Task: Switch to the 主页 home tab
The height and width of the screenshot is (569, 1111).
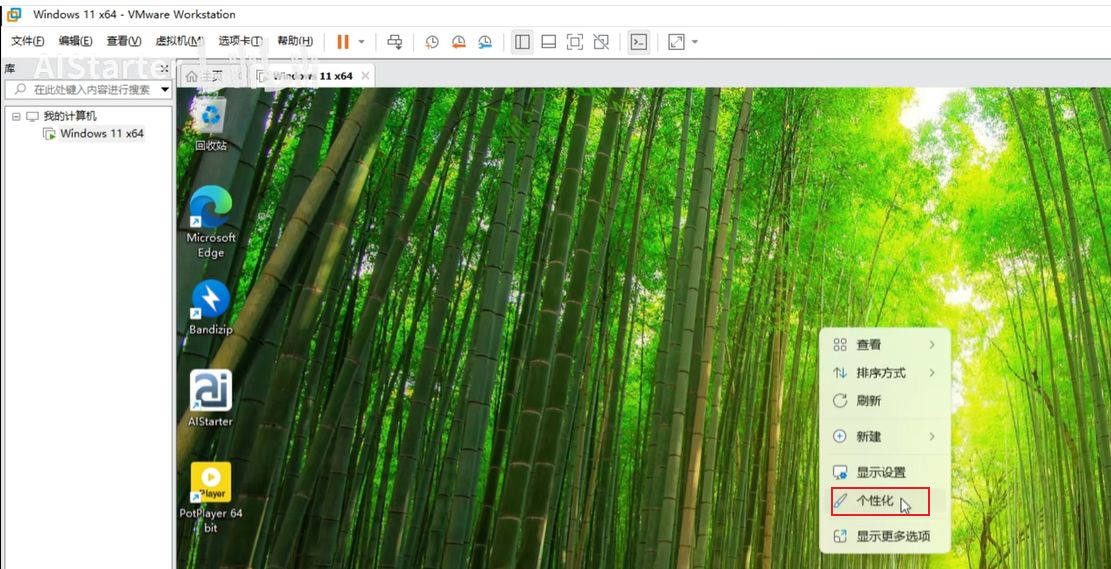Action: tap(204, 76)
